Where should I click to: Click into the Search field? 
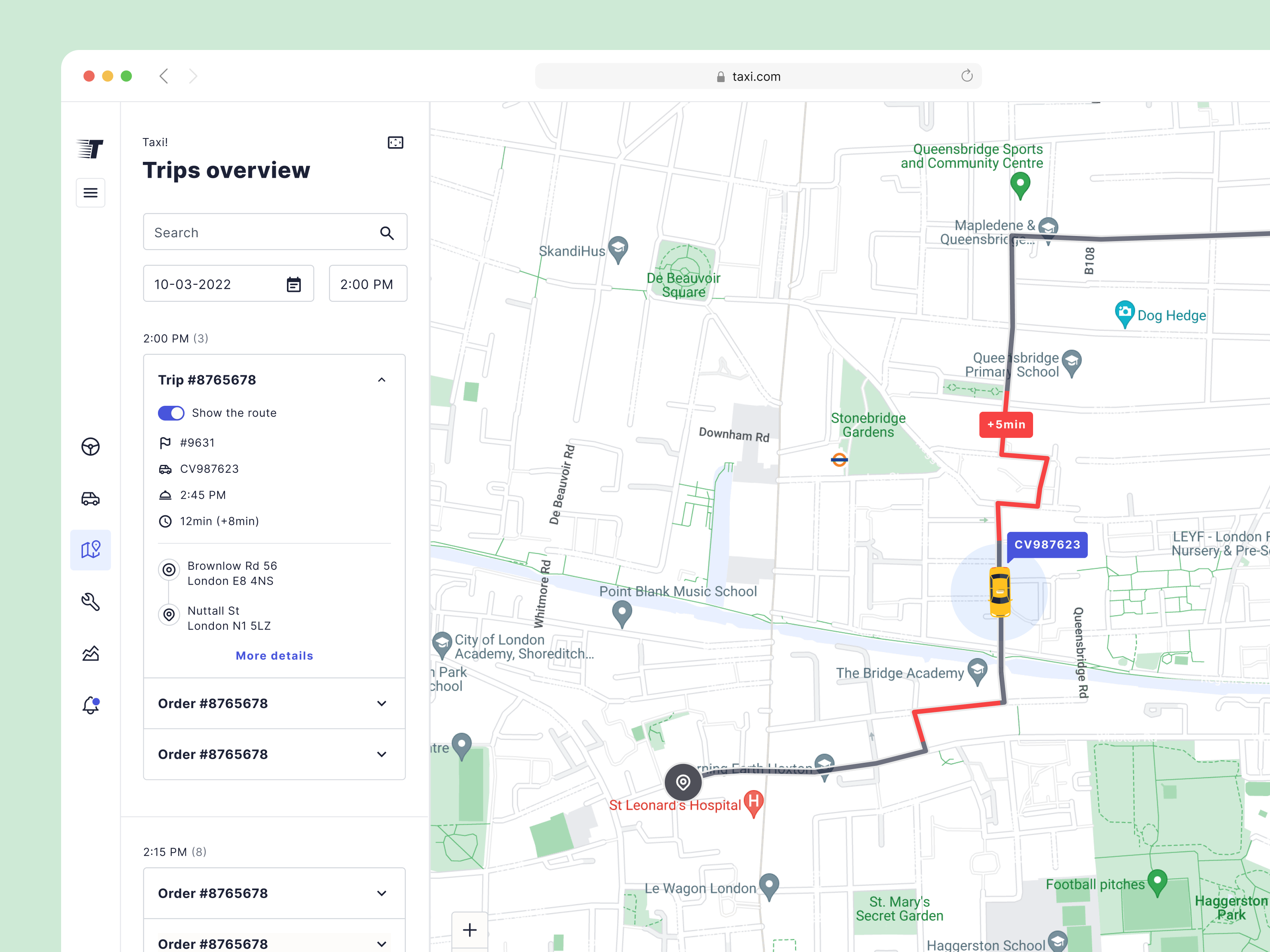[x=275, y=232]
